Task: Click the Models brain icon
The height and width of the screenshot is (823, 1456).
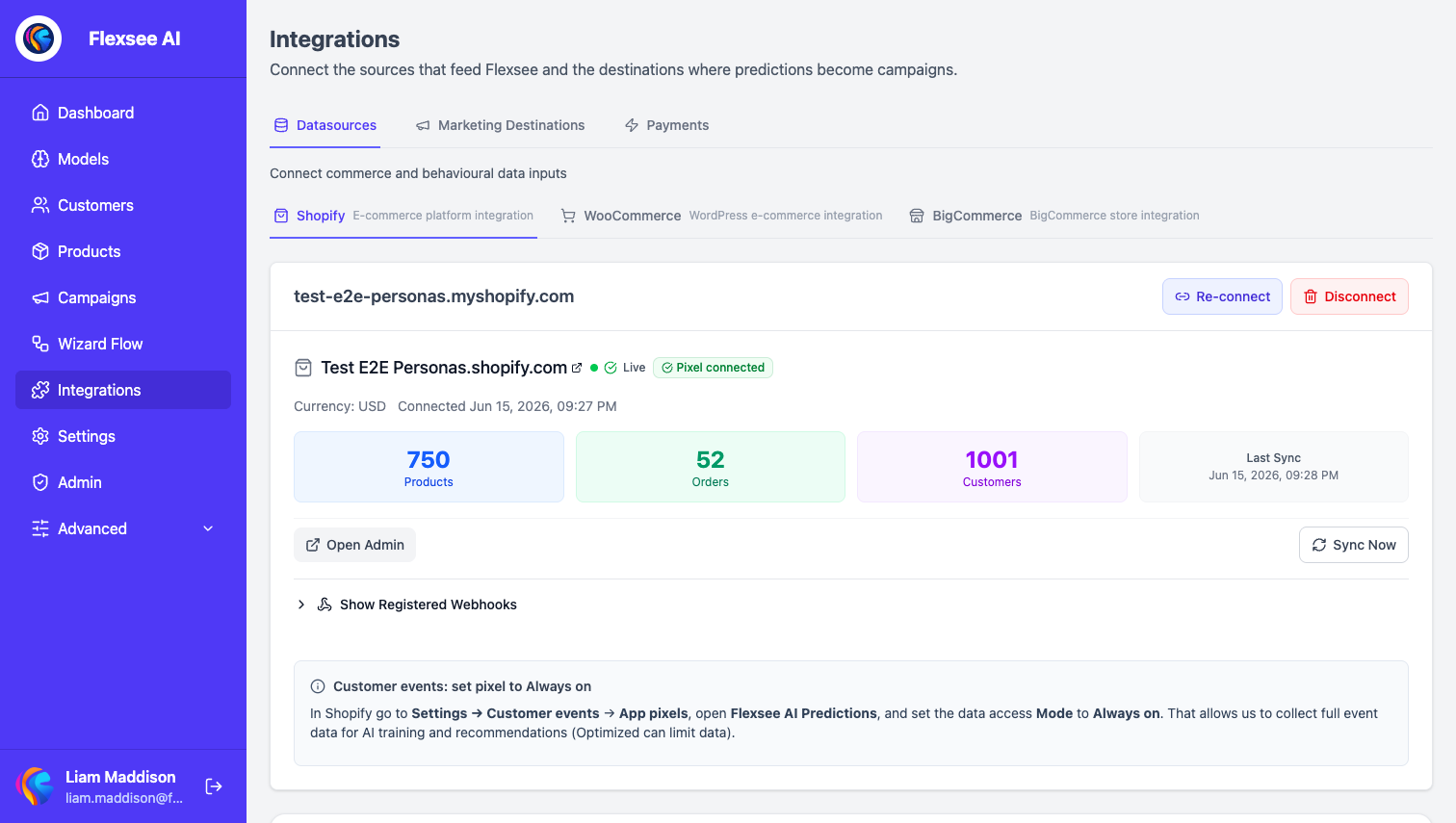Action: tap(40, 159)
